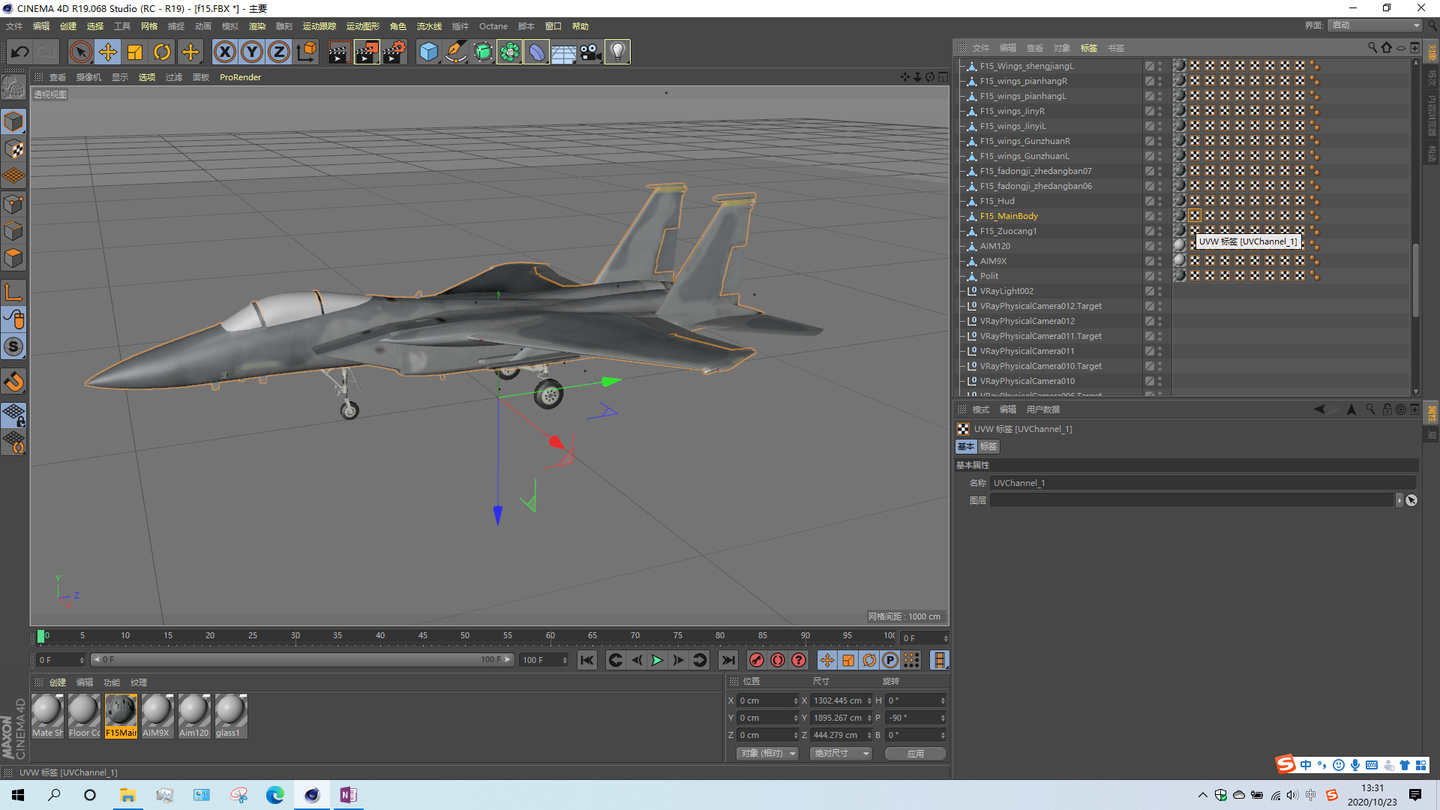The image size is (1440, 810).
Task: Switch to Coordinate System toggle icon
Action: (x=307, y=52)
